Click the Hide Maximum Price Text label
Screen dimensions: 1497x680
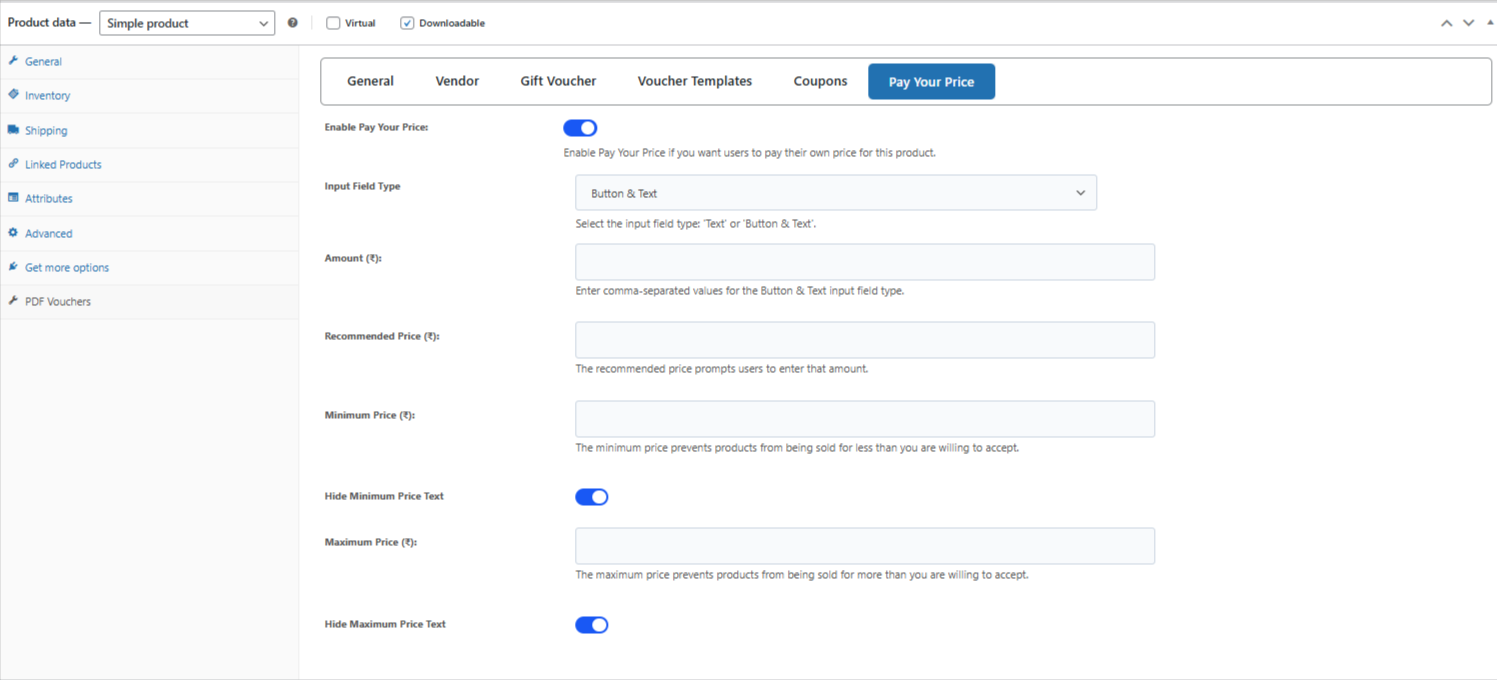point(385,624)
